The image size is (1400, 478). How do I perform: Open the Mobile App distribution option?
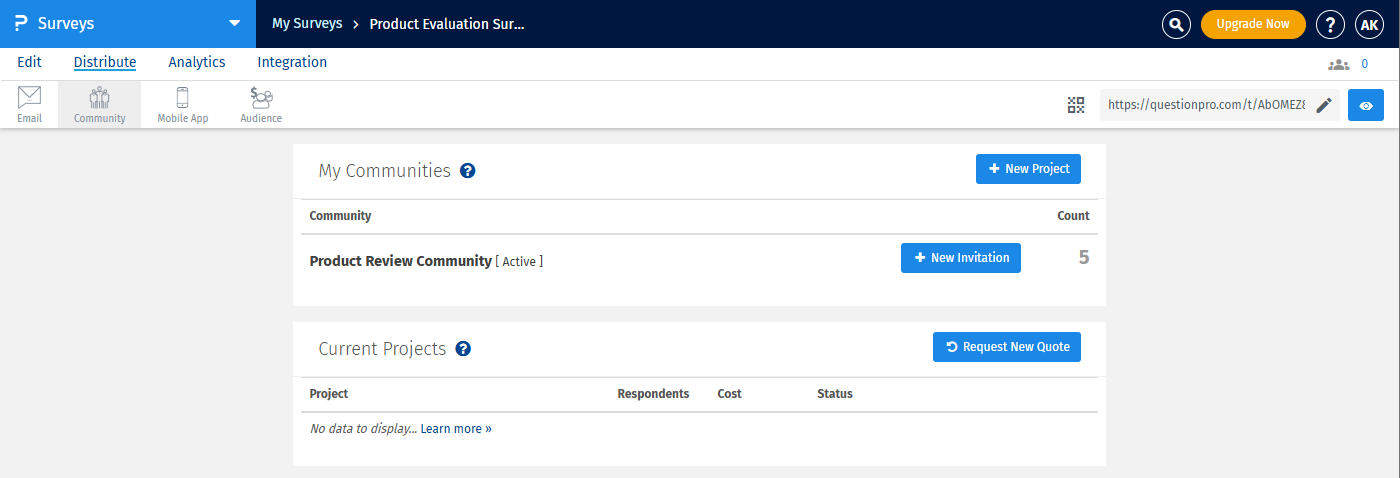click(182, 104)
